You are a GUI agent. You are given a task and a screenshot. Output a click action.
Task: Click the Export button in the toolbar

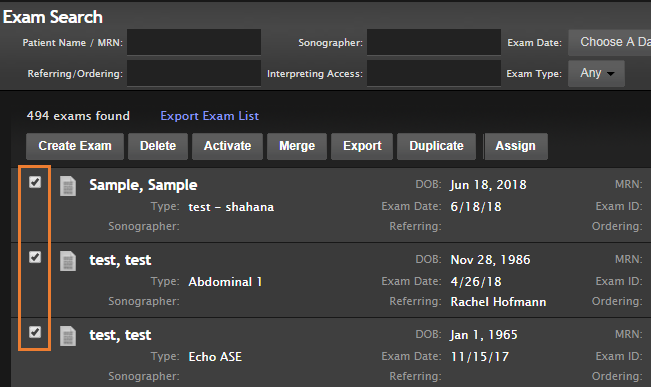pos(362,146)
